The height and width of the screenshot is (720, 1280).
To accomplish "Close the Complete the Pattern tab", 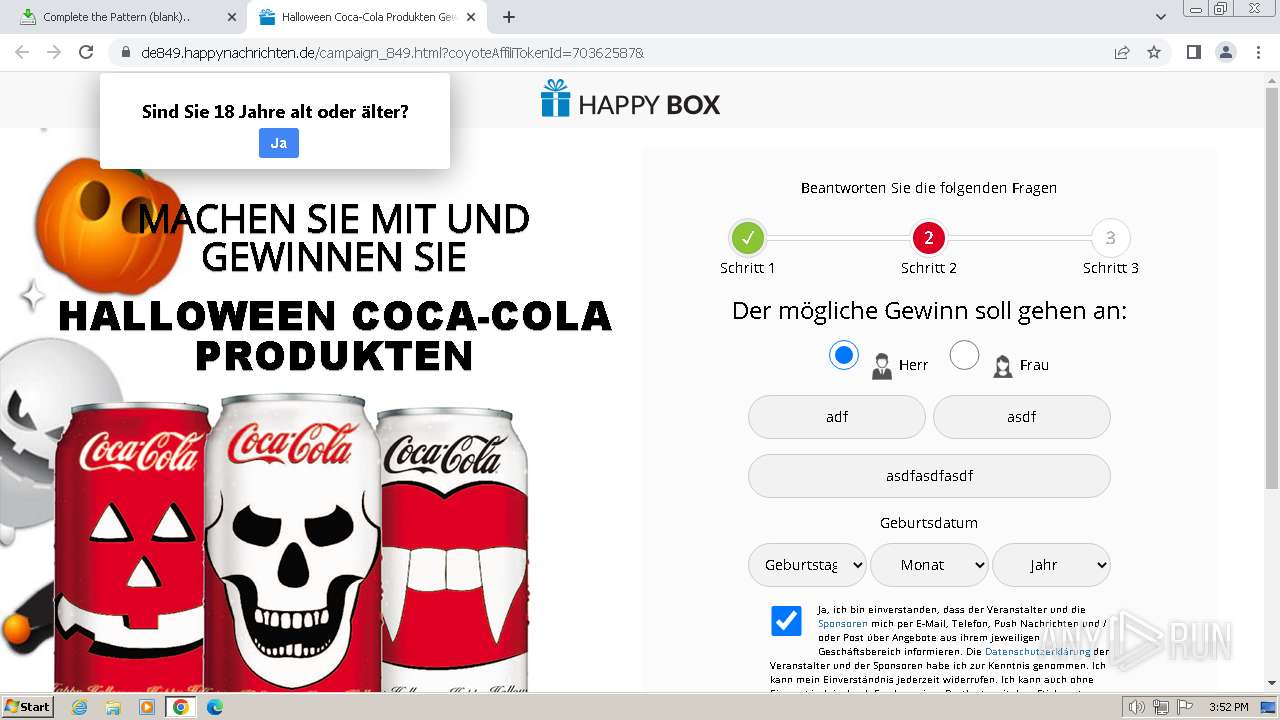I will 232,17.
